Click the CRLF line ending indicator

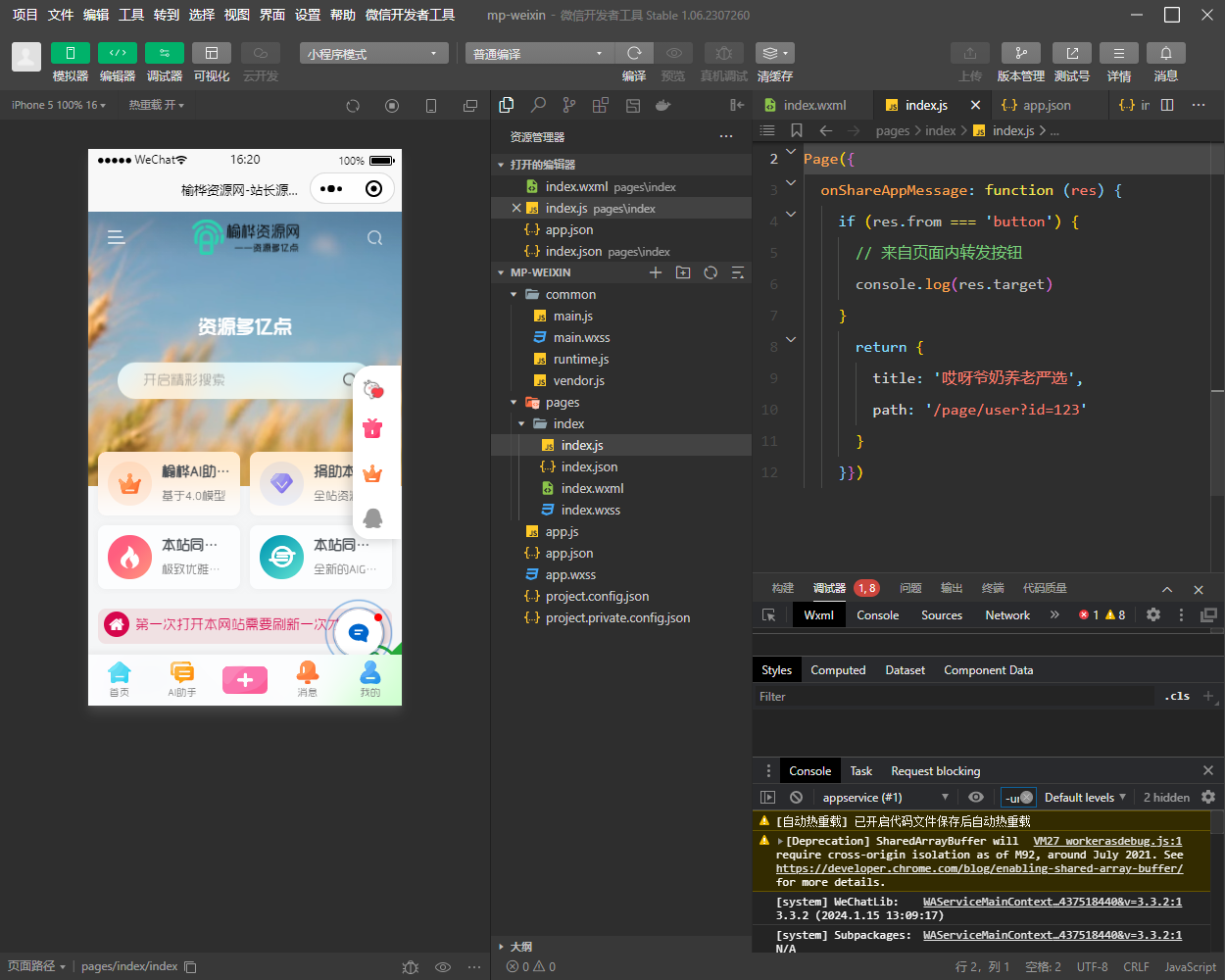click(x=1136, y=966)
